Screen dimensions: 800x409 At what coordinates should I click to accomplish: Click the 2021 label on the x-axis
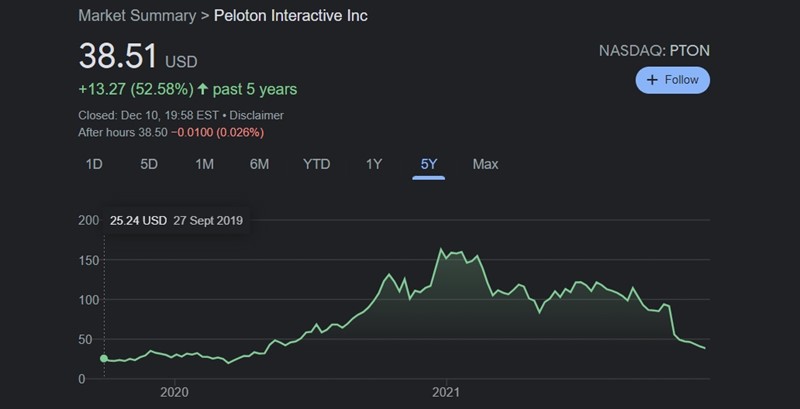(446, 393)
